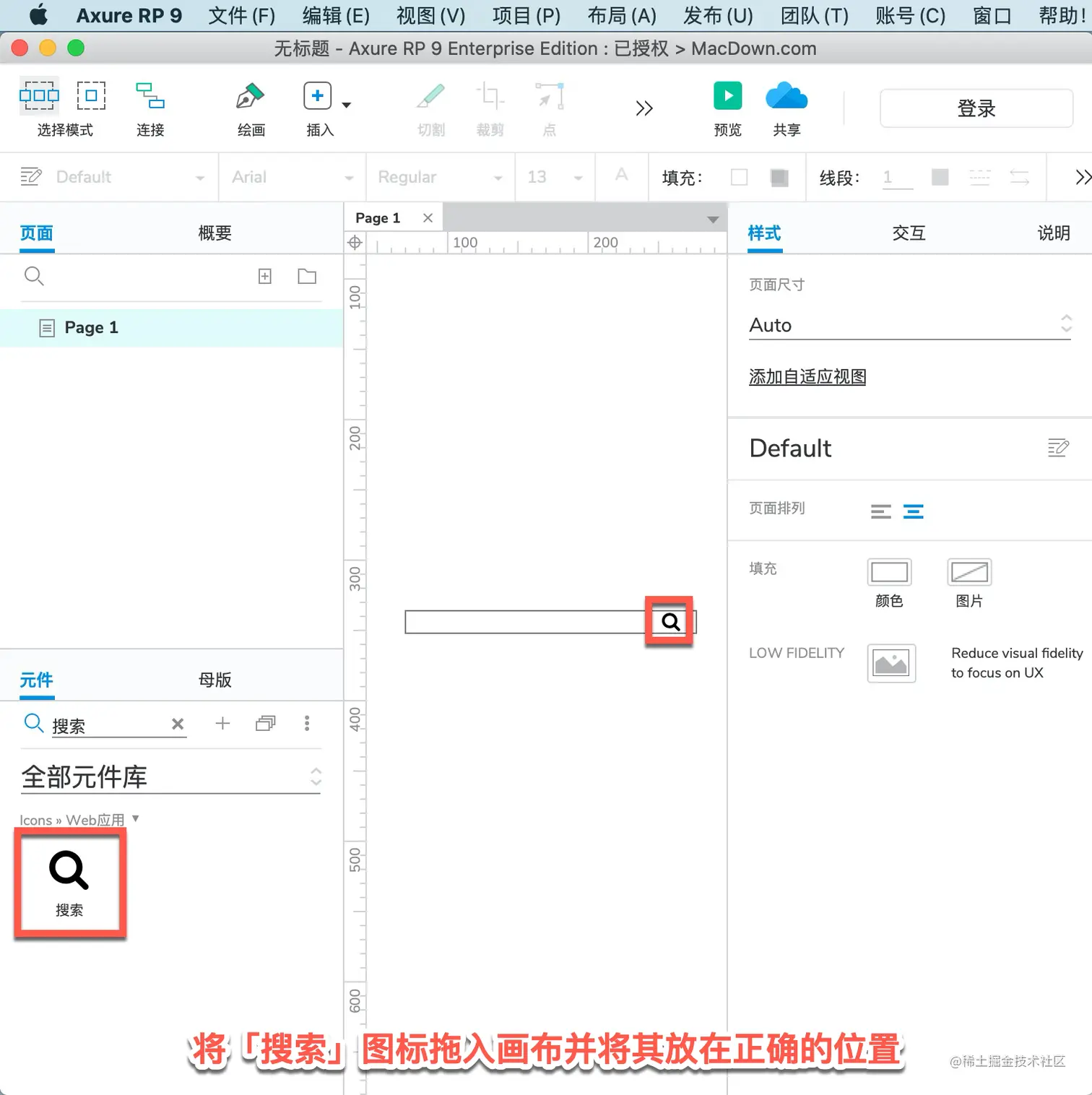
Task: Click the white 填充 fill color swatch
Action: (739, 177)
